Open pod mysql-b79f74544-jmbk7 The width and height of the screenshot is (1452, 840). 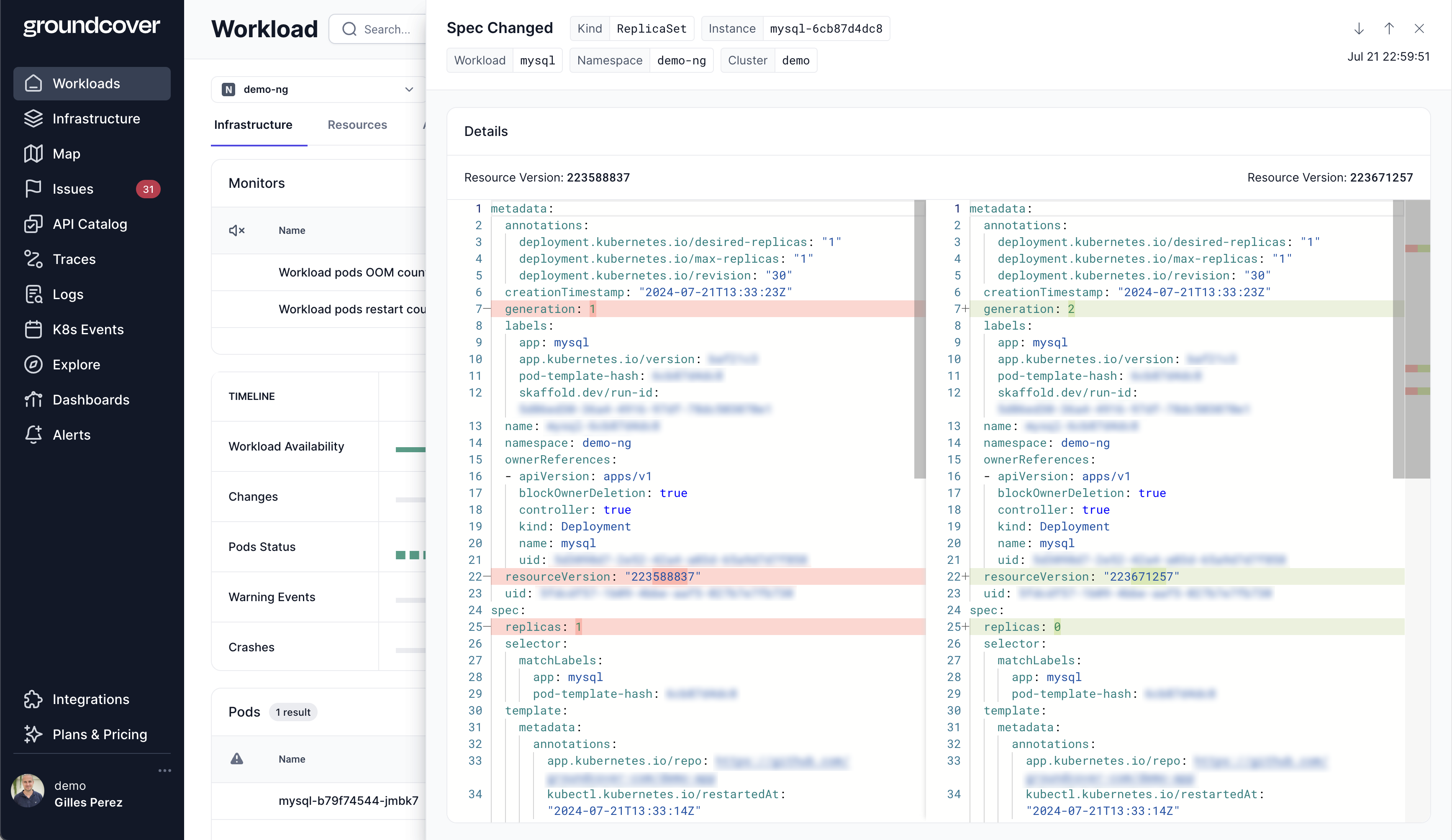click(348, 801)
